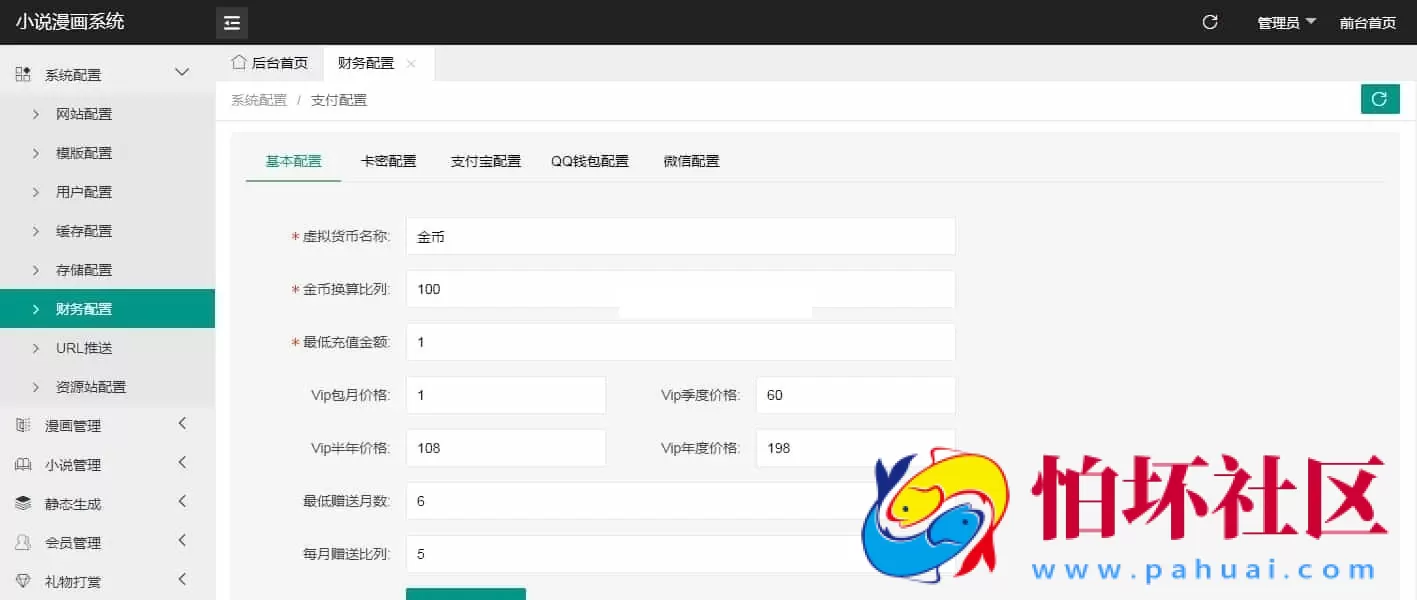The image size is (1417, 600).
Task: Click the 系统配置 sidebar icon
Action: coord(22,73)
